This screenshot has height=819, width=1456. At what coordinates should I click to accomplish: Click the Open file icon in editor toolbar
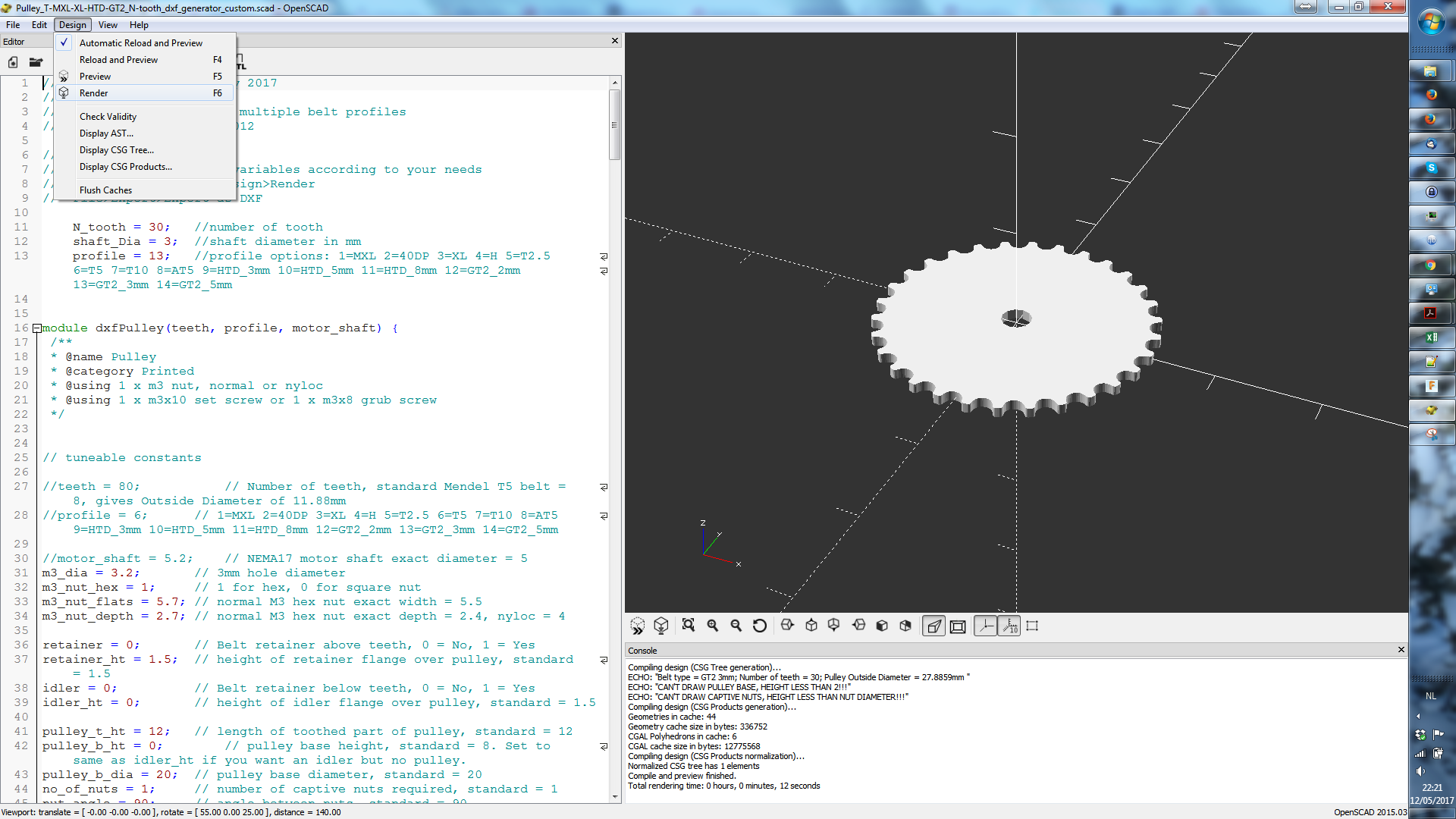click(36, 62)
